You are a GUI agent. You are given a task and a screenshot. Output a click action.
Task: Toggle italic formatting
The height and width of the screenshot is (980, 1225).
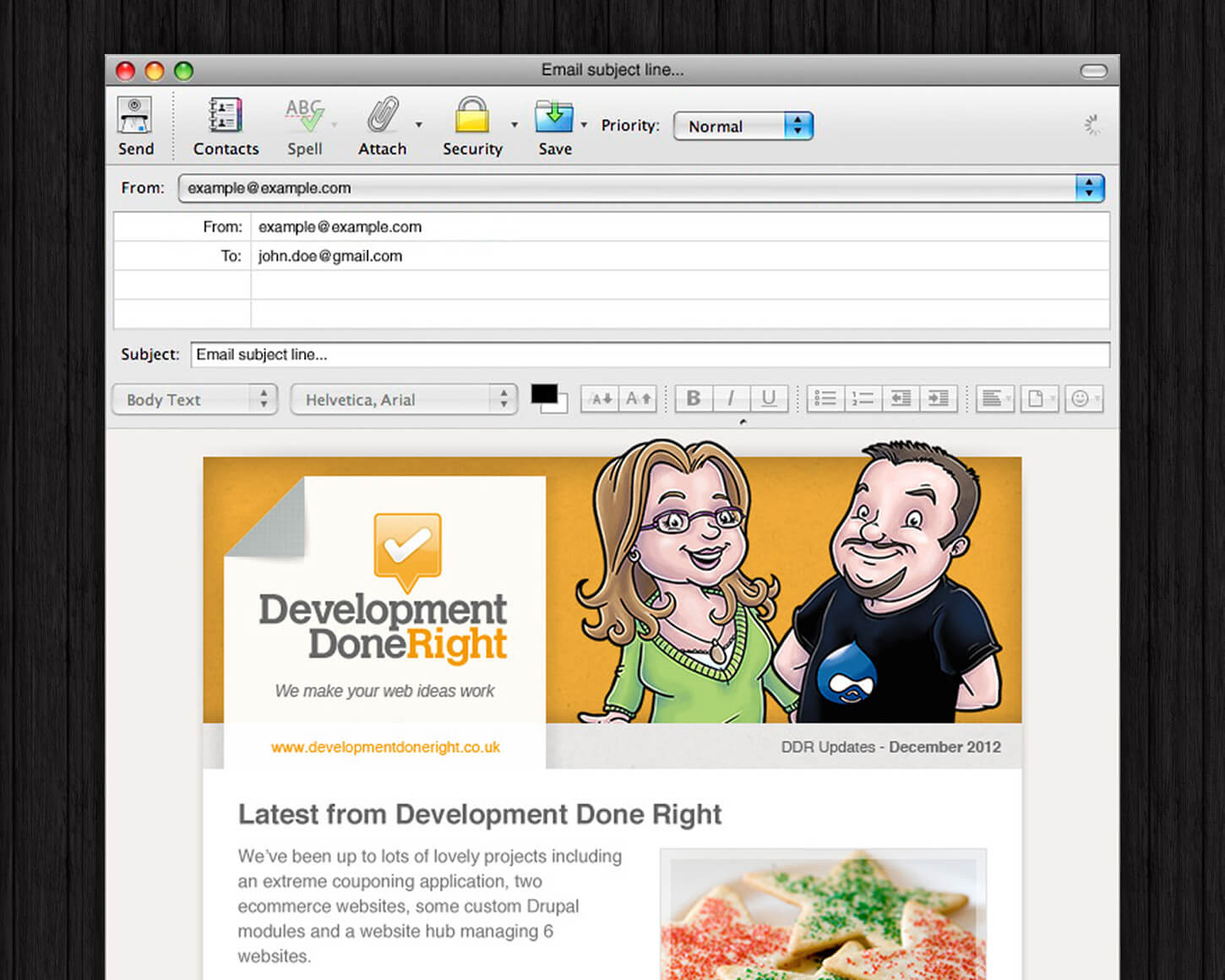(x=731, y=399)
